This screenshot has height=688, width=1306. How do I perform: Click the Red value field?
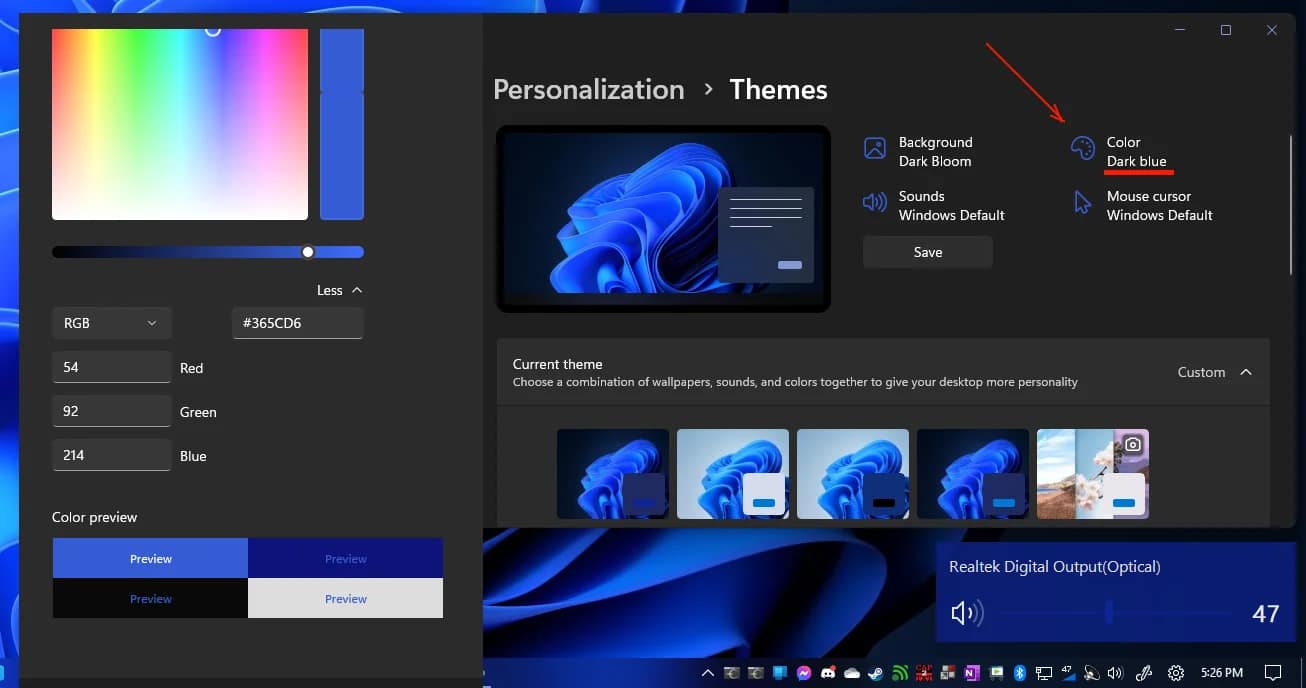coord(111,367)
